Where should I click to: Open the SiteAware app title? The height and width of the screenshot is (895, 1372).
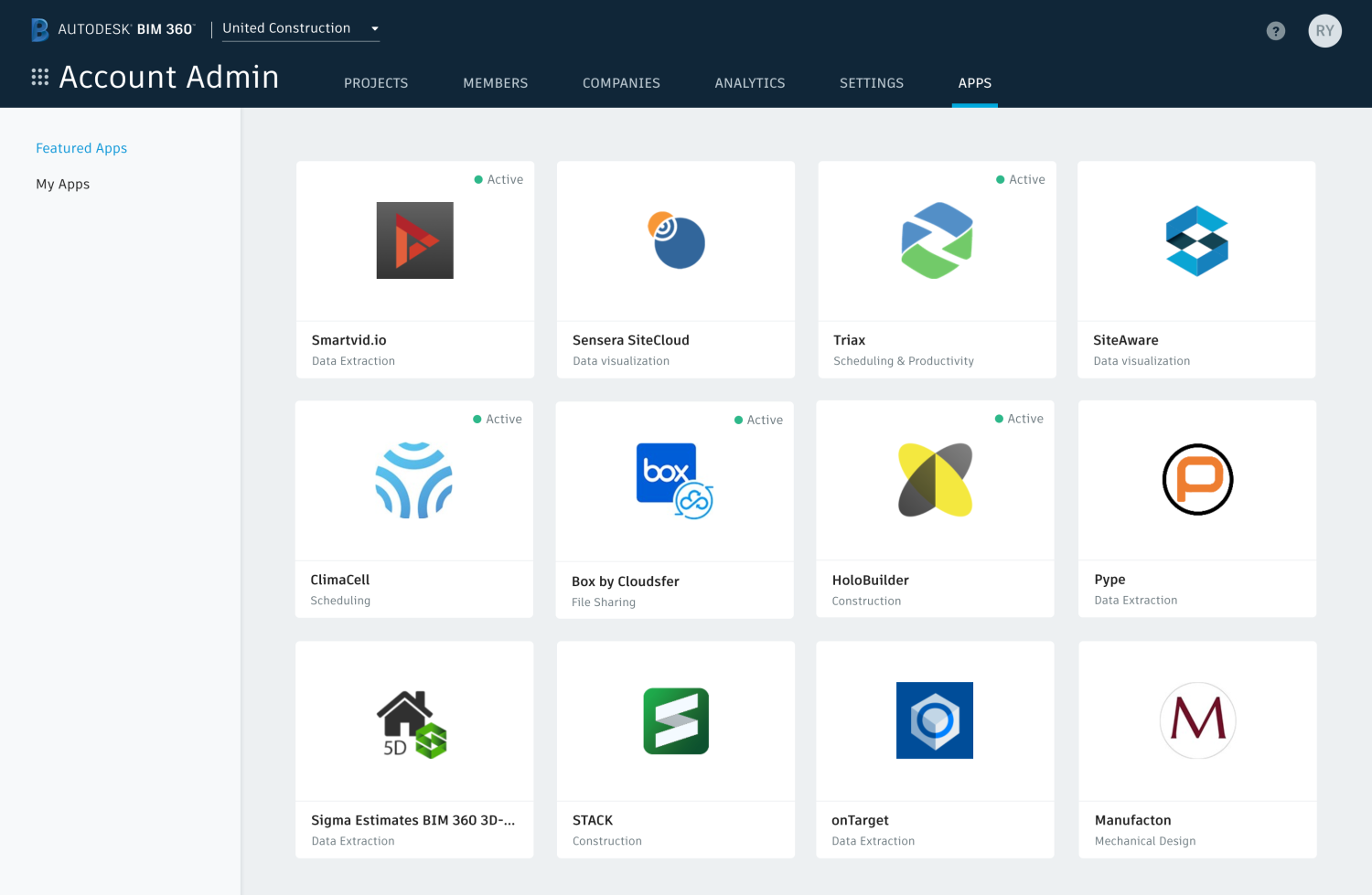[1126, 340]
